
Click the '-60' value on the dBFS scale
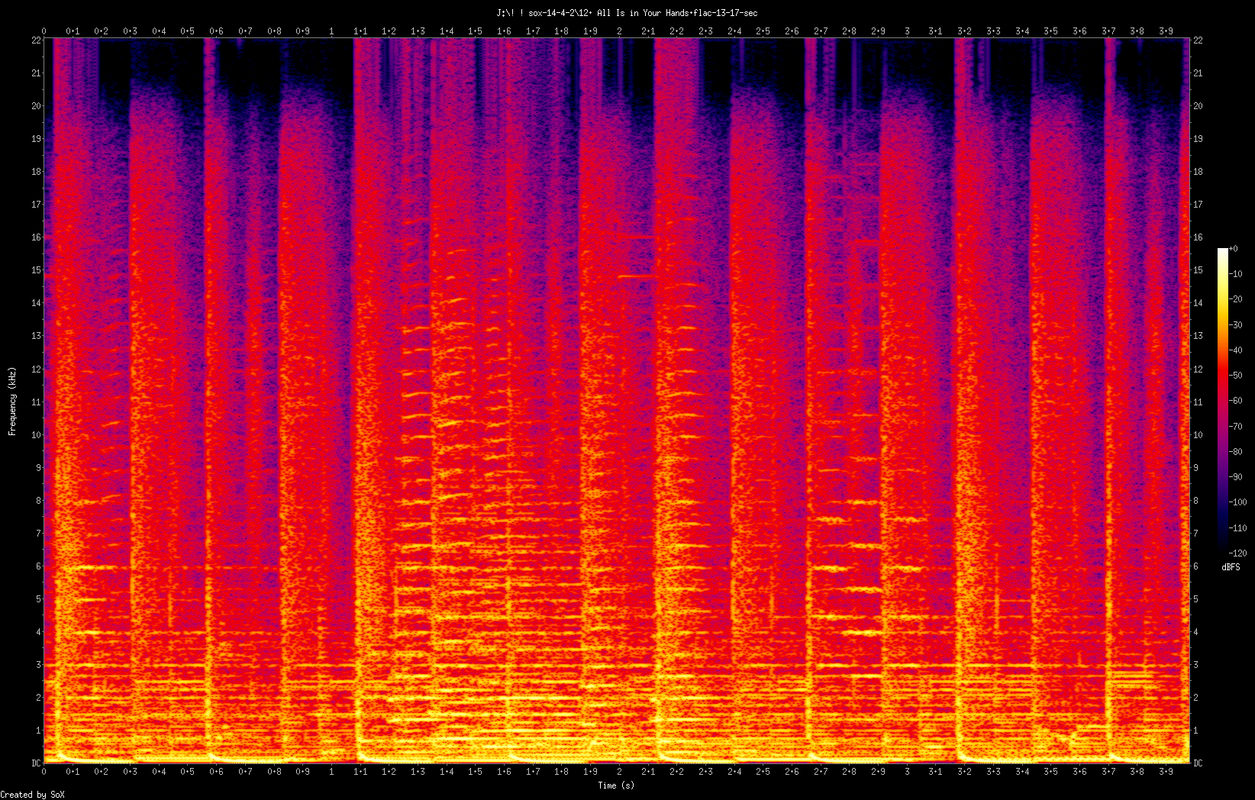1238,400
